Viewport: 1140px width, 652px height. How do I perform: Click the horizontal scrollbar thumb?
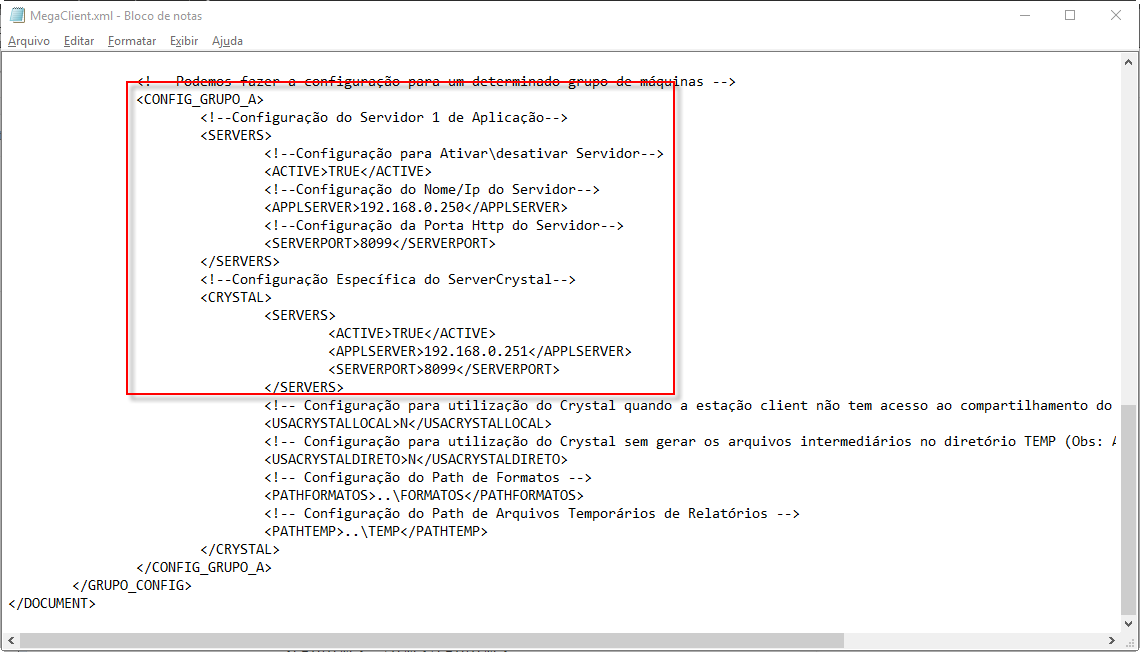(430, 640)
